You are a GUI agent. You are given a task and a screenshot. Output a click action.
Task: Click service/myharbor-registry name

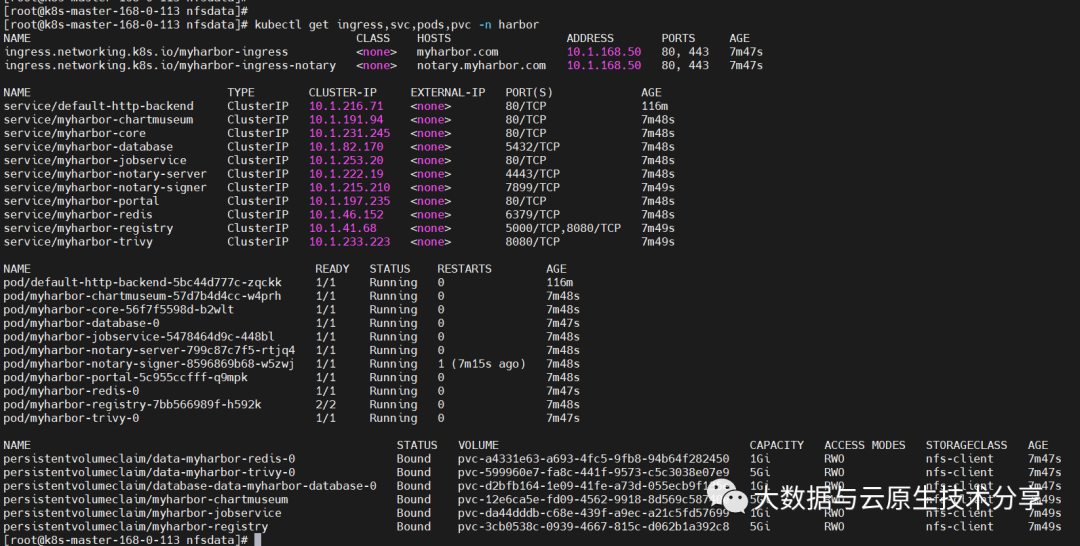(88, 228)
